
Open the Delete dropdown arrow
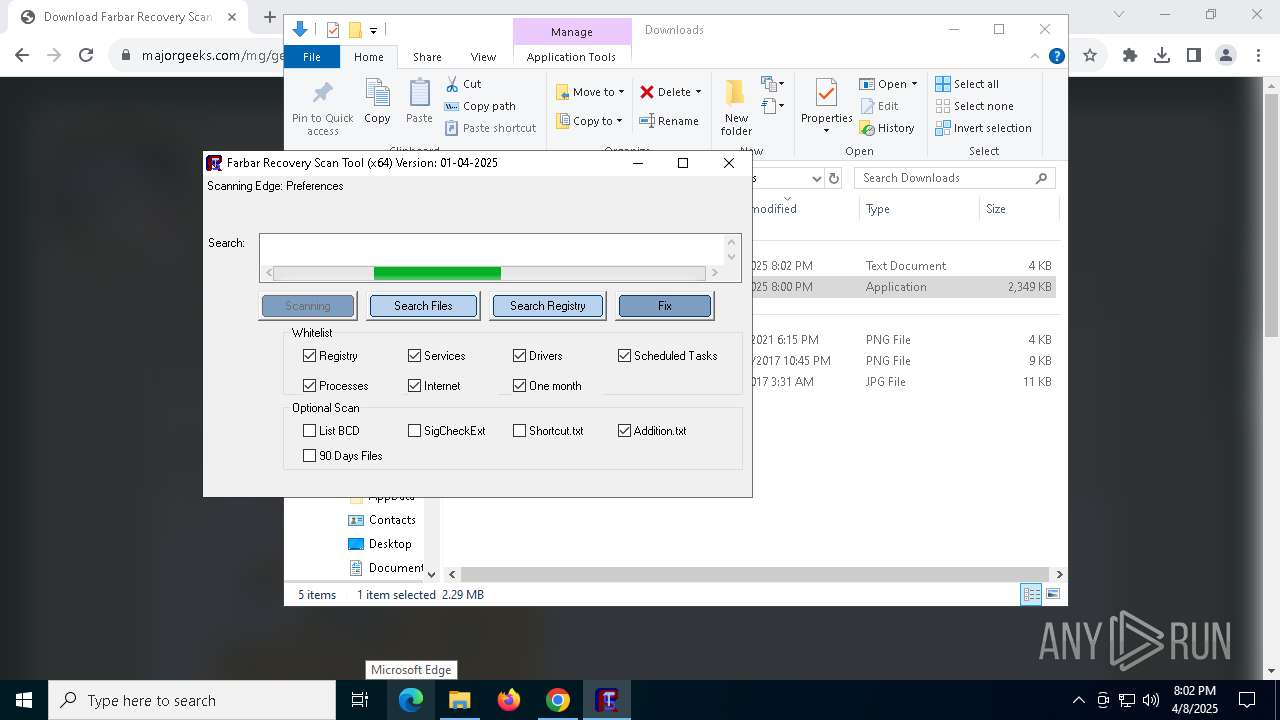pos(698,92)
